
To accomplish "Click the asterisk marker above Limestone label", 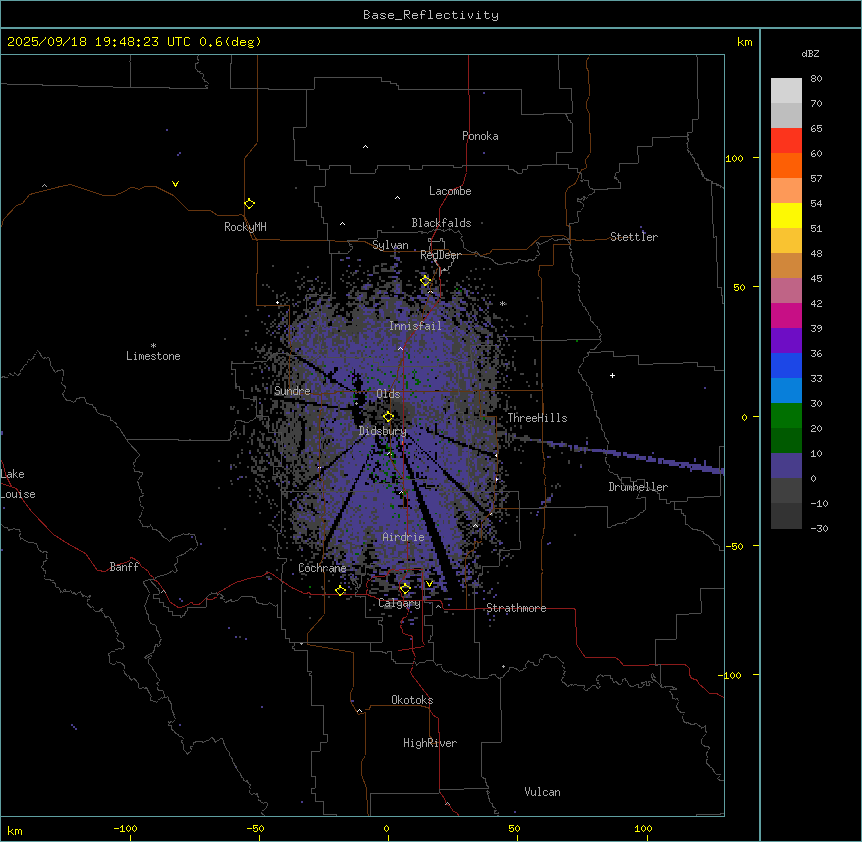I will point(153,345).
